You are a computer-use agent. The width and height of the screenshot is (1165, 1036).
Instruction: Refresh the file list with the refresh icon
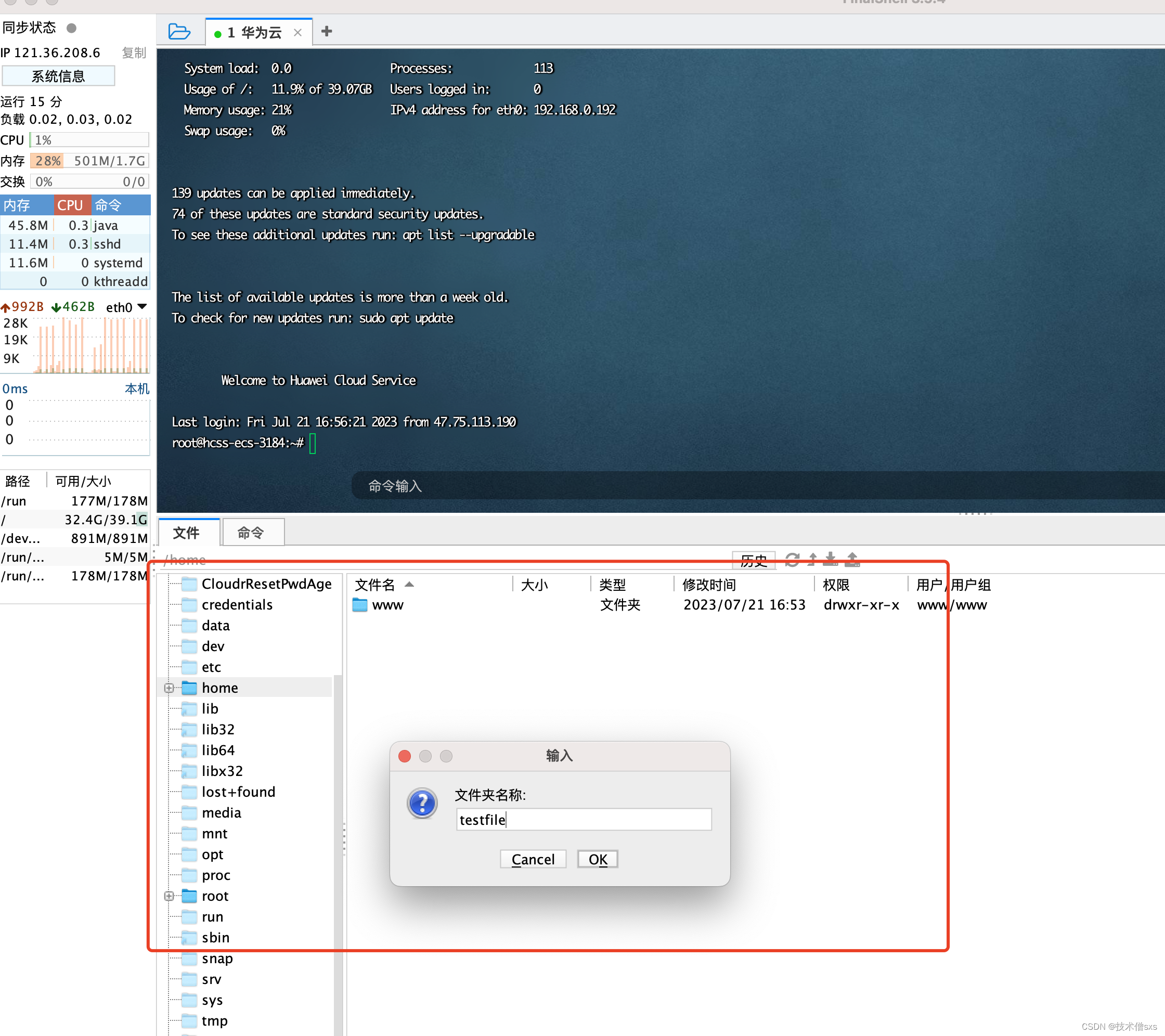click(792, 560)
